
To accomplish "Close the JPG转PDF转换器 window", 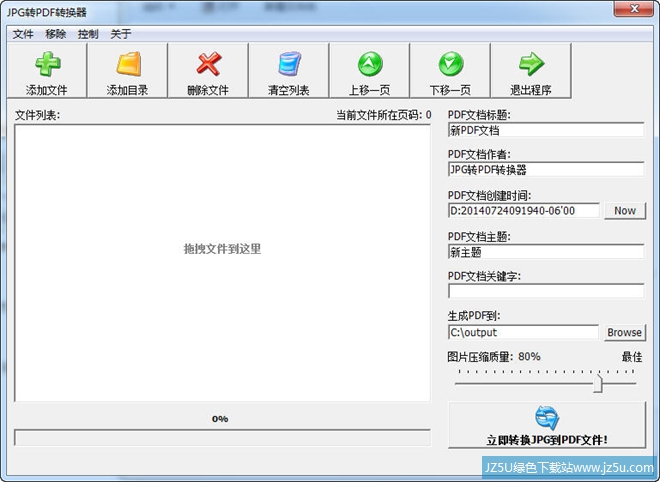I will pos(633,9).
